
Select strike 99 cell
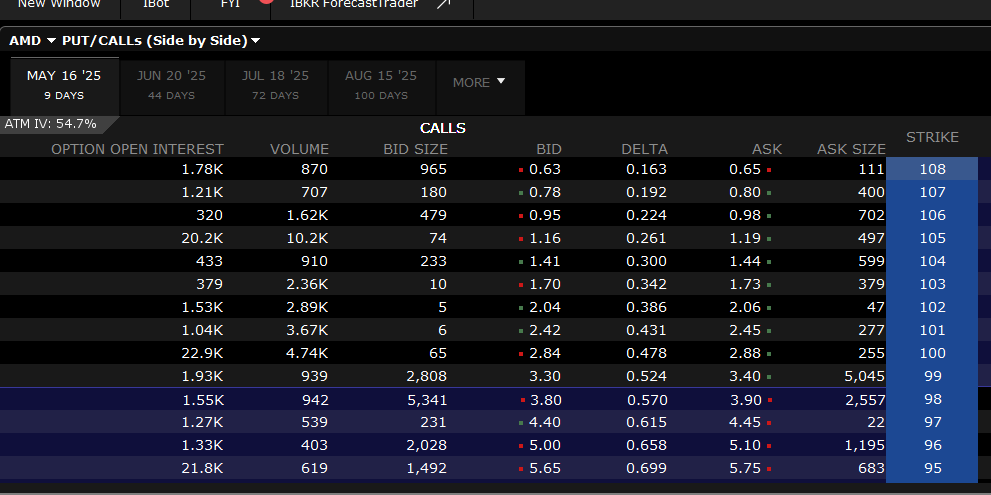pos(932,376)
